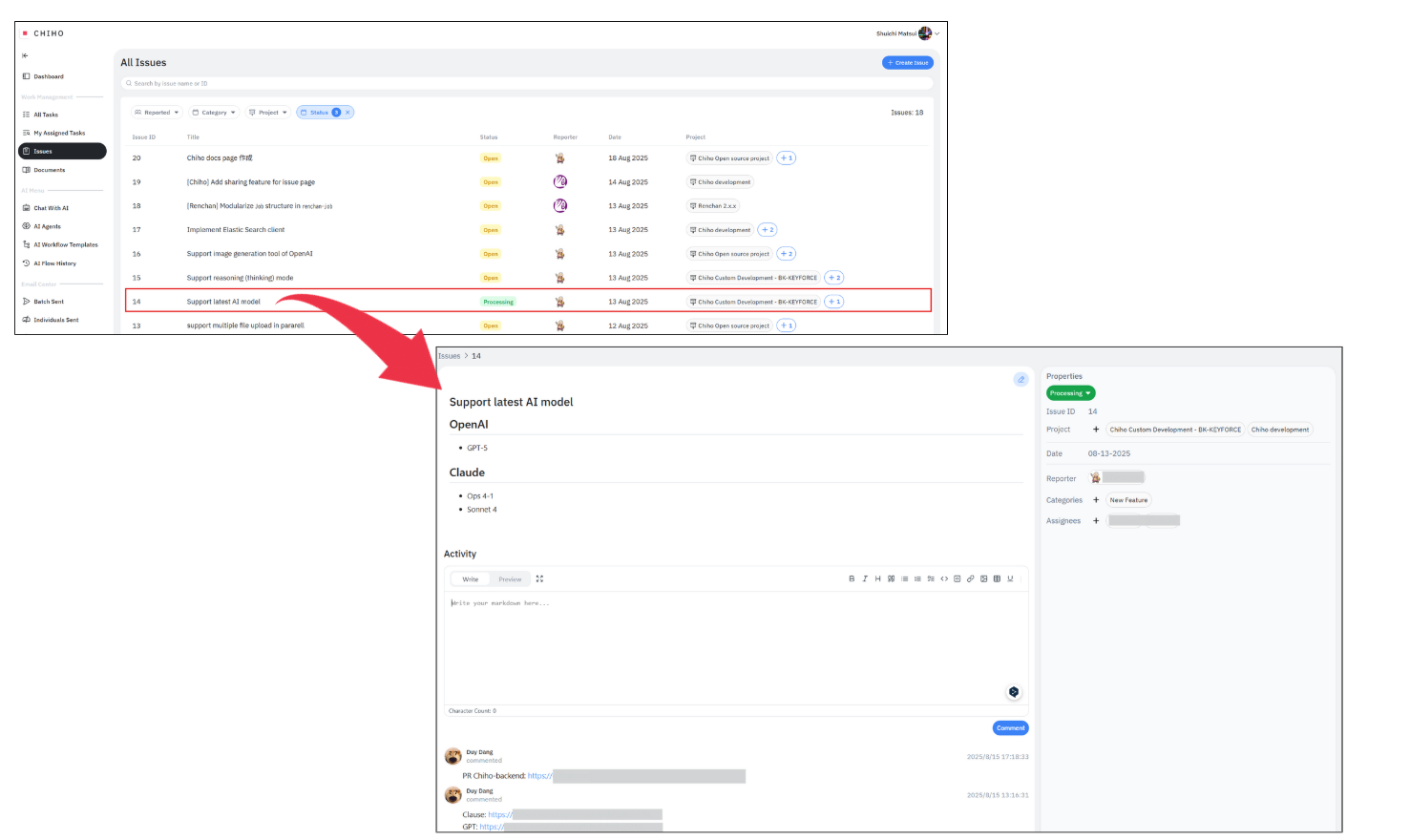Add a project with the plus icon
The height and width of the screenshot is (840, 1410).
click(1096, 430)
